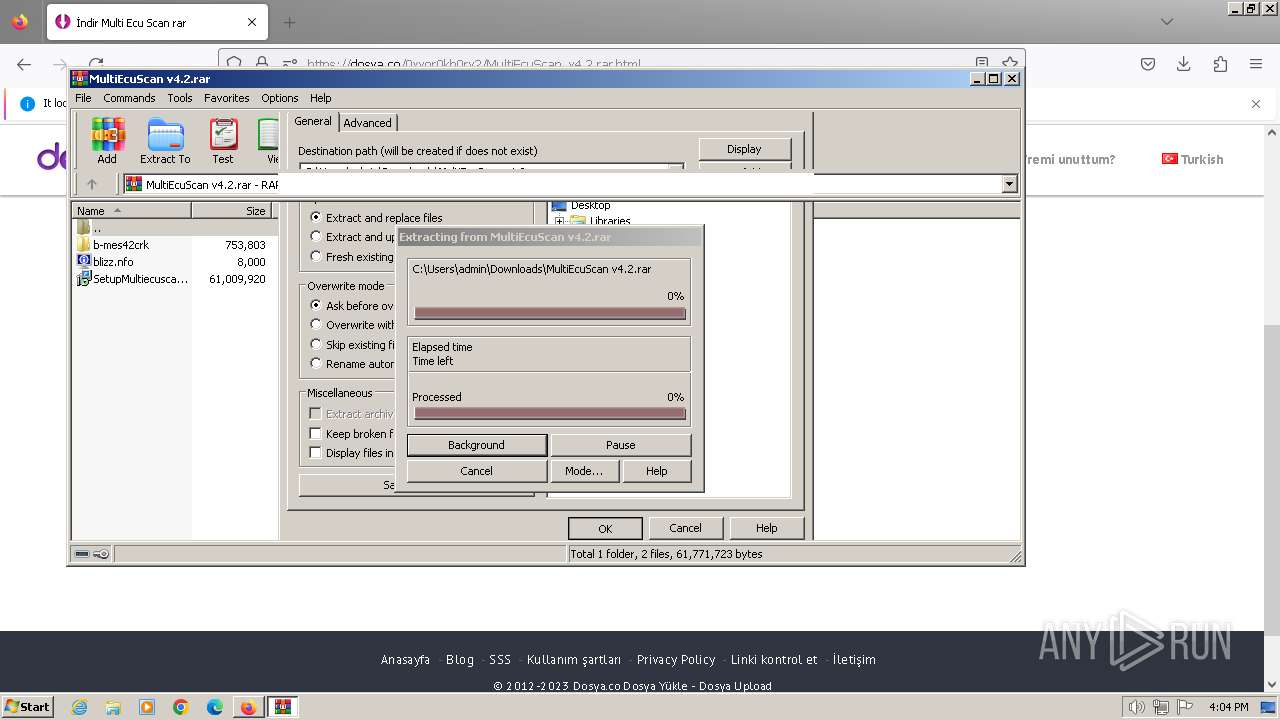Open Windows Media Player taskbar icon
This screenshot has height=720, width=1280.
point(147,707)
